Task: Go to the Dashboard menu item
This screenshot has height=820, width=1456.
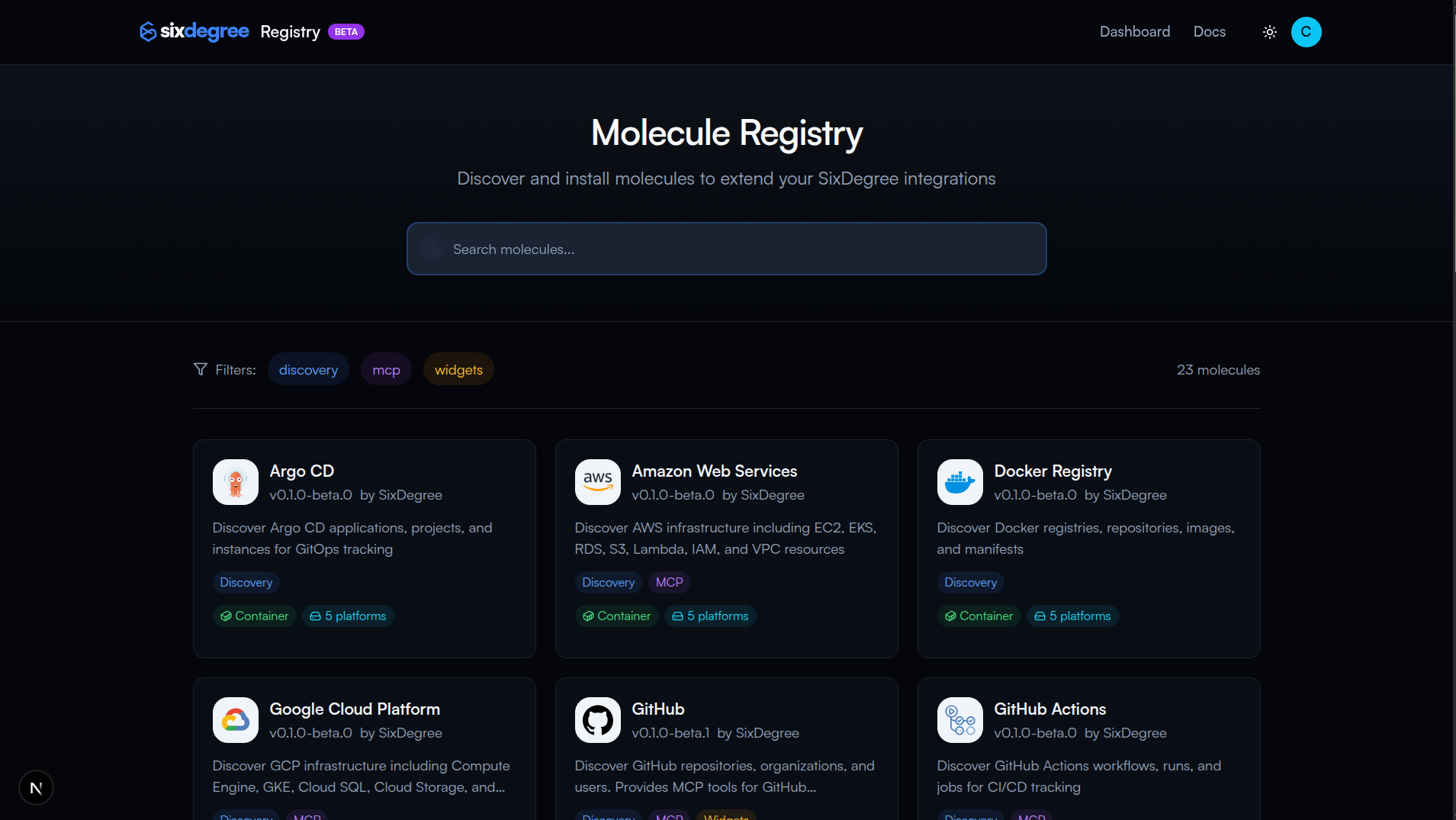Action: click(1134, 31)
